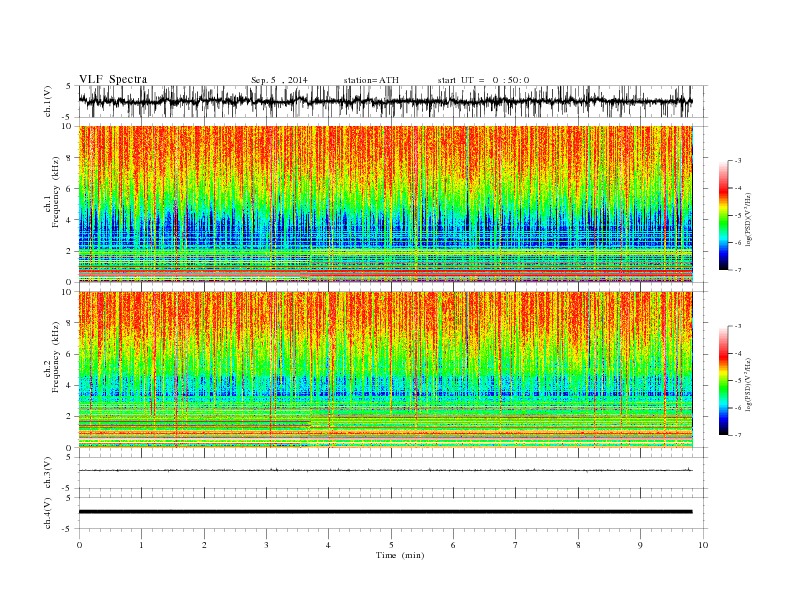The width and height of the screenshot is (792, 612).
Task: Click the "-6" label on ch.2 color bar
Action: point(738,408)
